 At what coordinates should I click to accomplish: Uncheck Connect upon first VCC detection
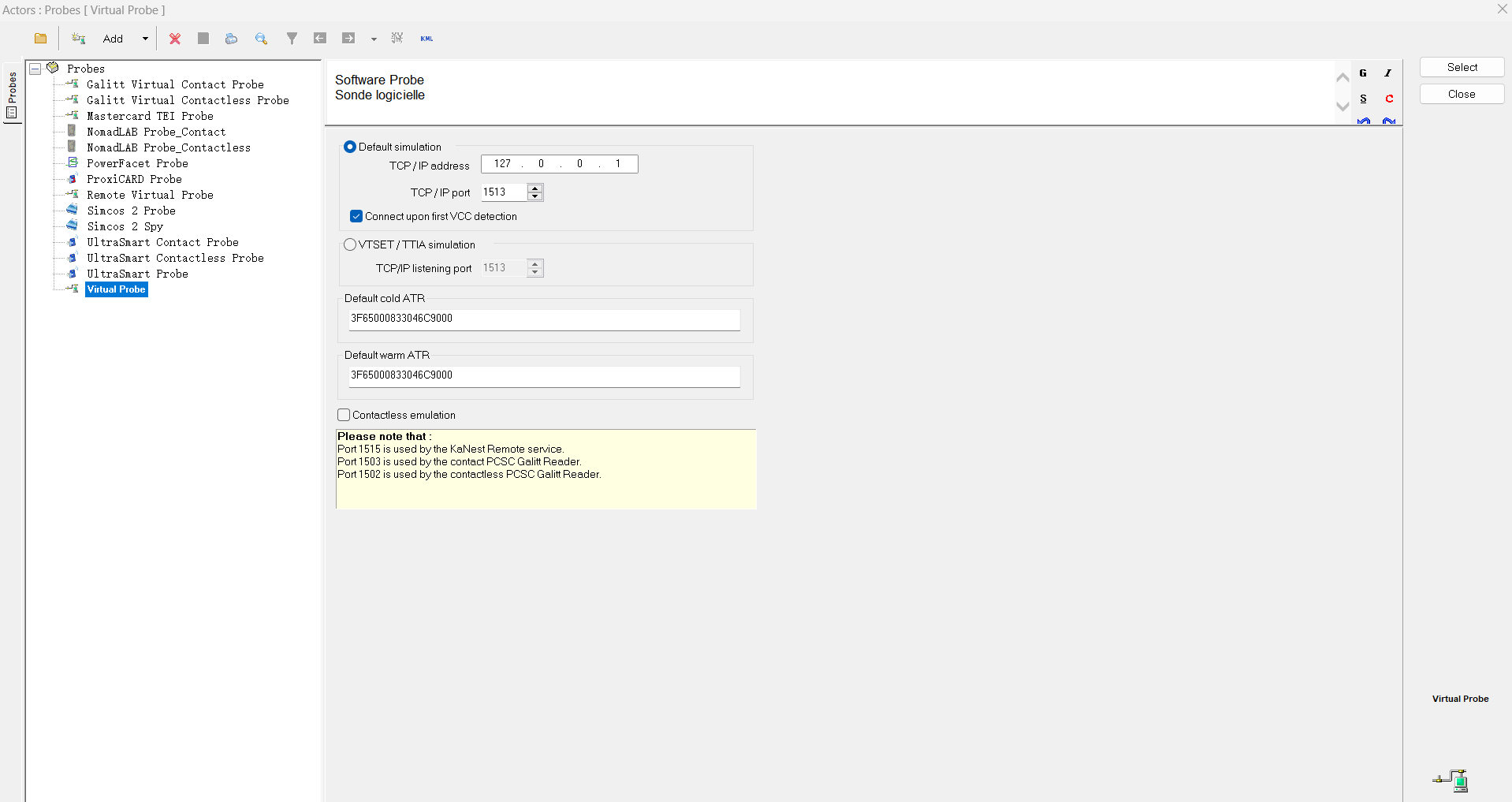(356, 216)
